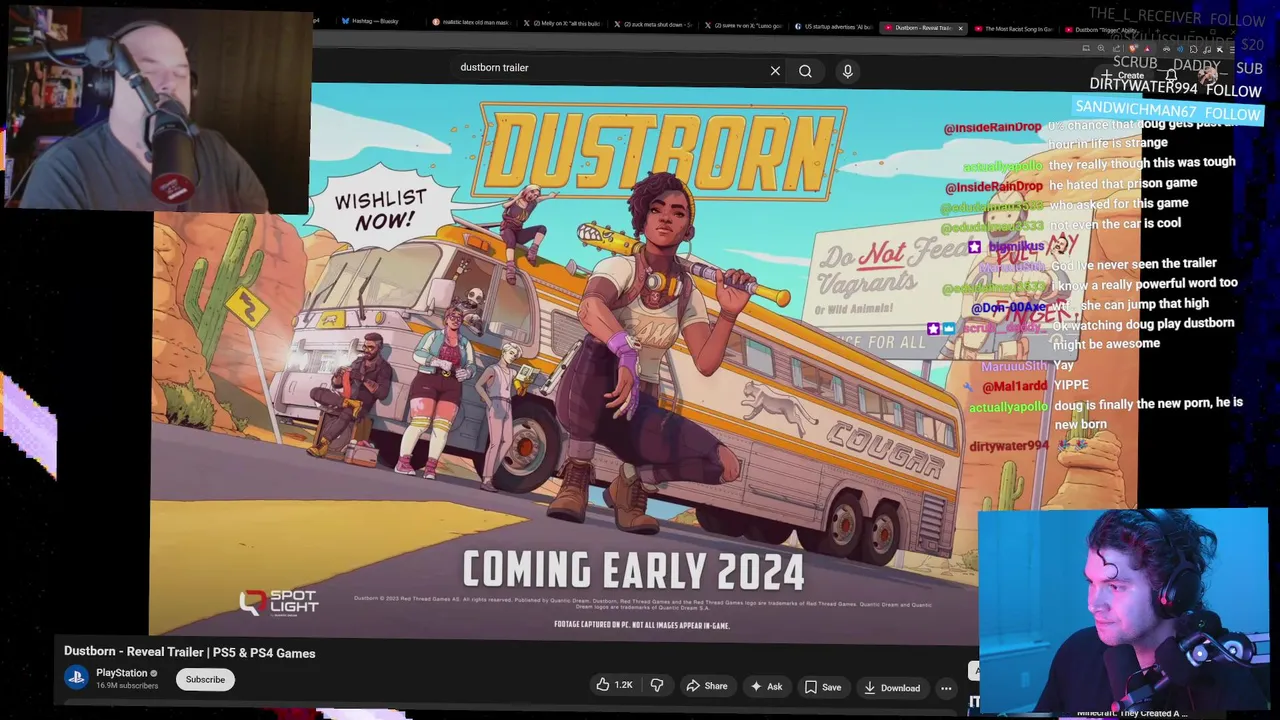Clear the search box with the X icon
Image resolution: width=1280 pixels, height=720 pixels.
click(x=775, y=71)
